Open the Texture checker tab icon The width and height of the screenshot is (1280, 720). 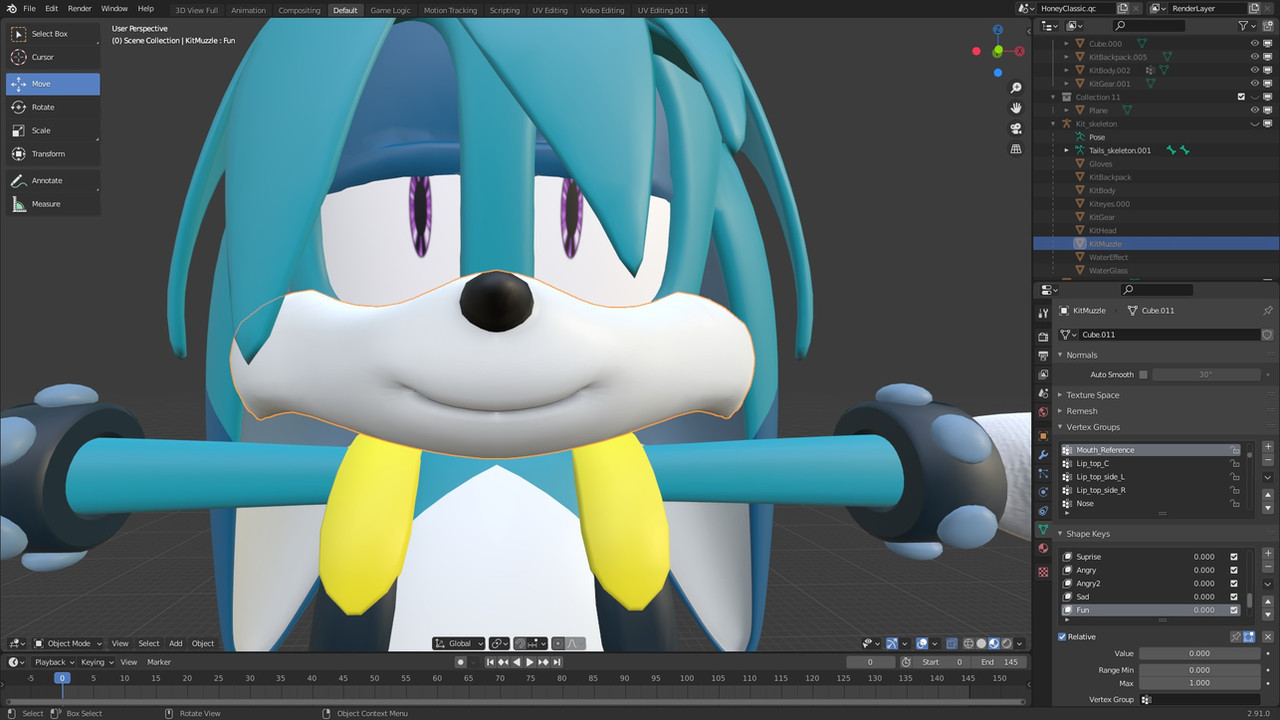coord(1044,572)
